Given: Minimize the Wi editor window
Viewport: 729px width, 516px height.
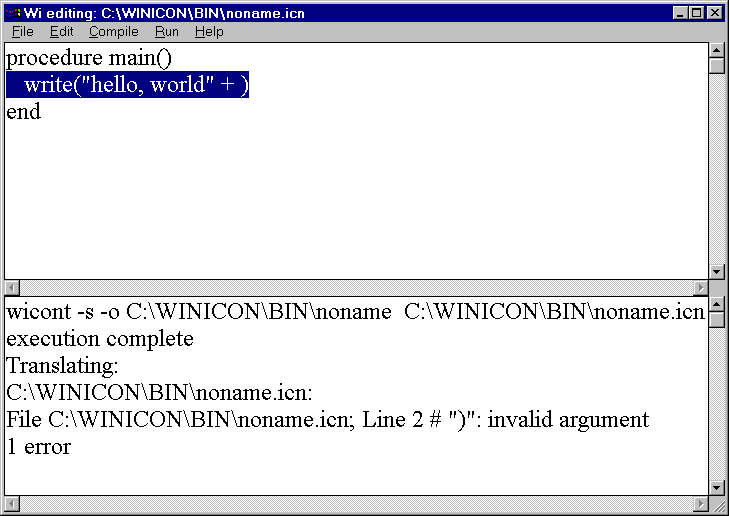Looking at the screenshot, I should 681,13.
